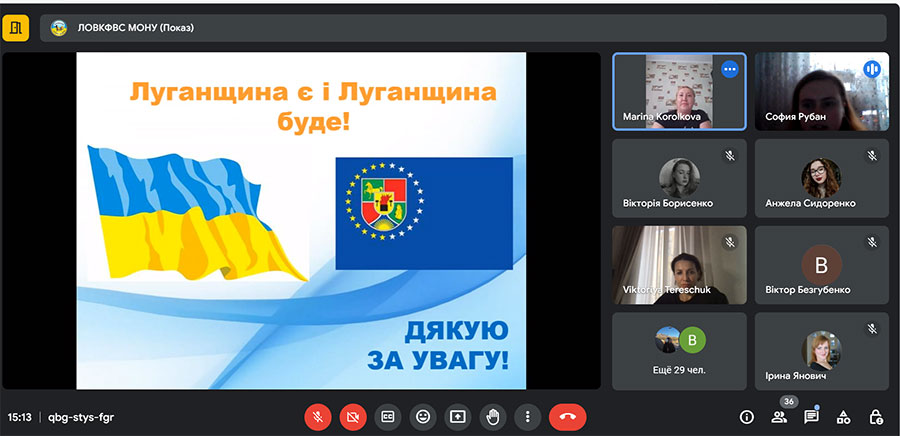Open the emoji reactions picker
900x436 pixels.
(422, 417)
